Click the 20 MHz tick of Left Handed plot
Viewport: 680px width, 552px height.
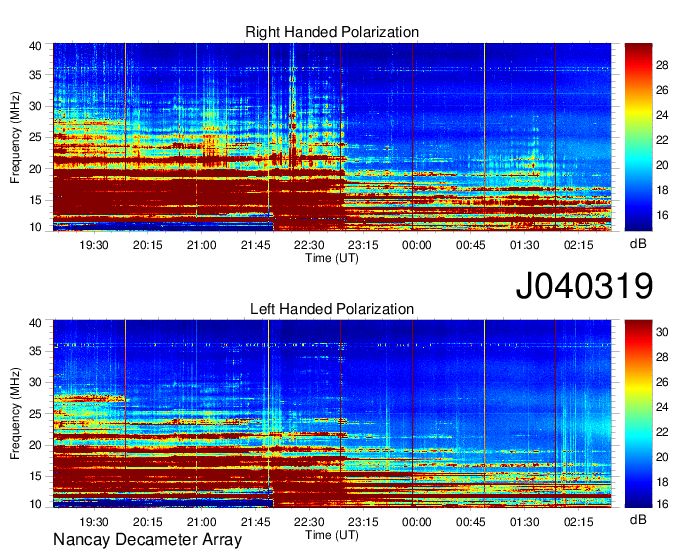pos(35,445)
